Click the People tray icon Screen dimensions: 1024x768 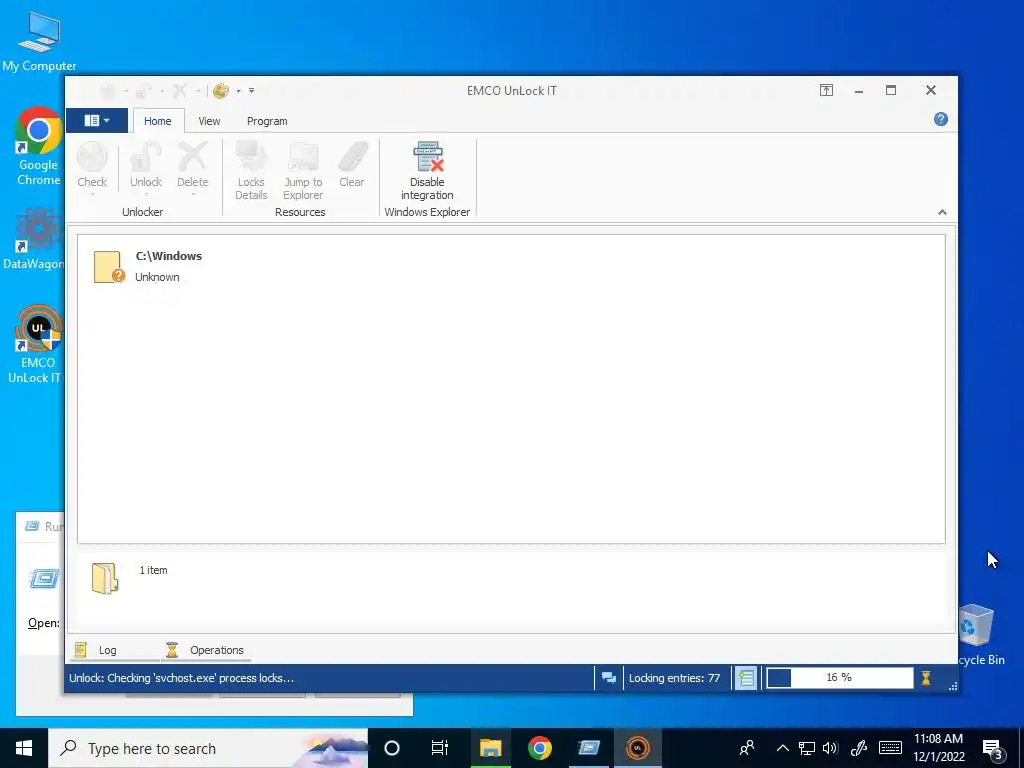pyautogui.click(x=747, y=748)
